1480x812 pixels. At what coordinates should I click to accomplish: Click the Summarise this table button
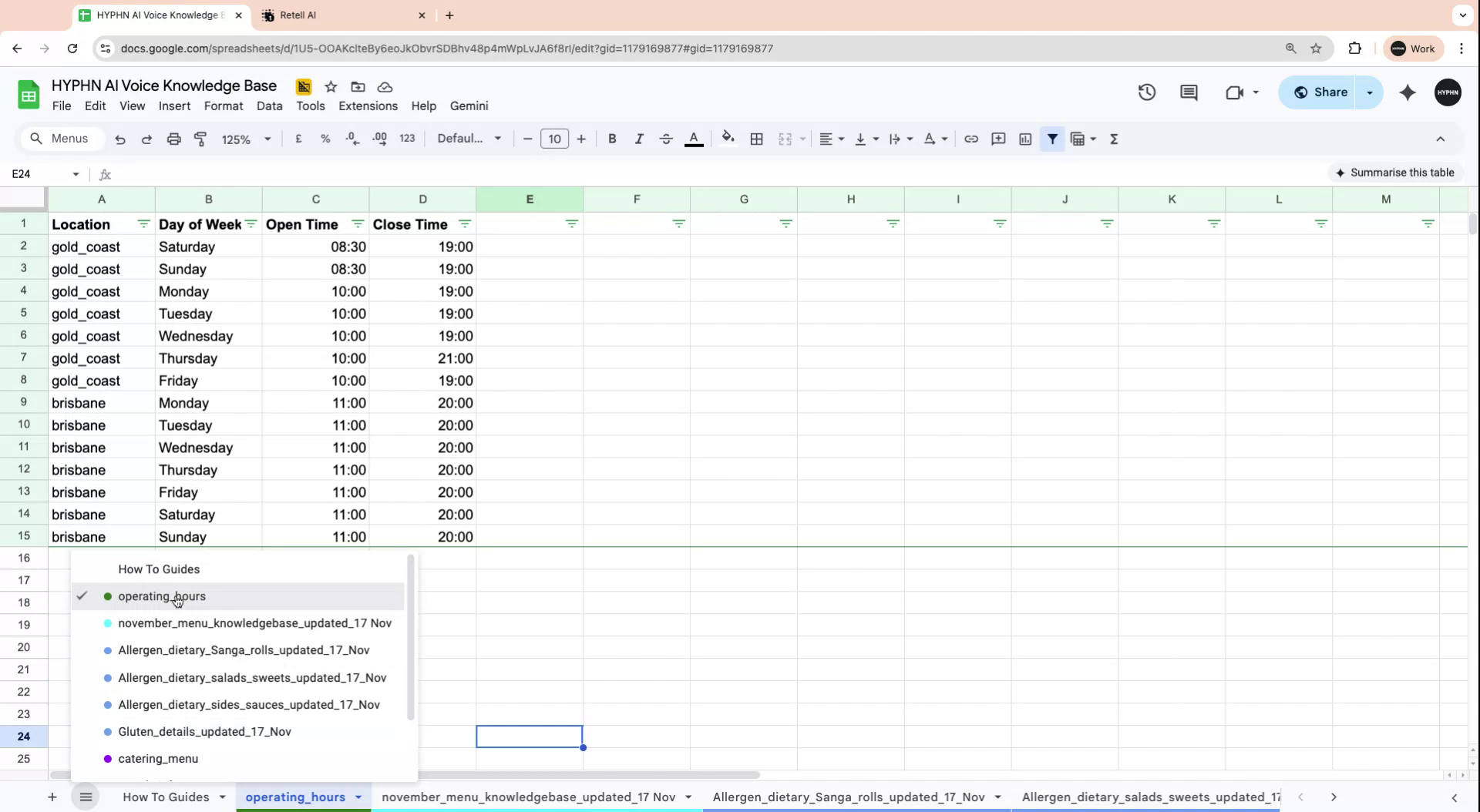(1396, 172)
